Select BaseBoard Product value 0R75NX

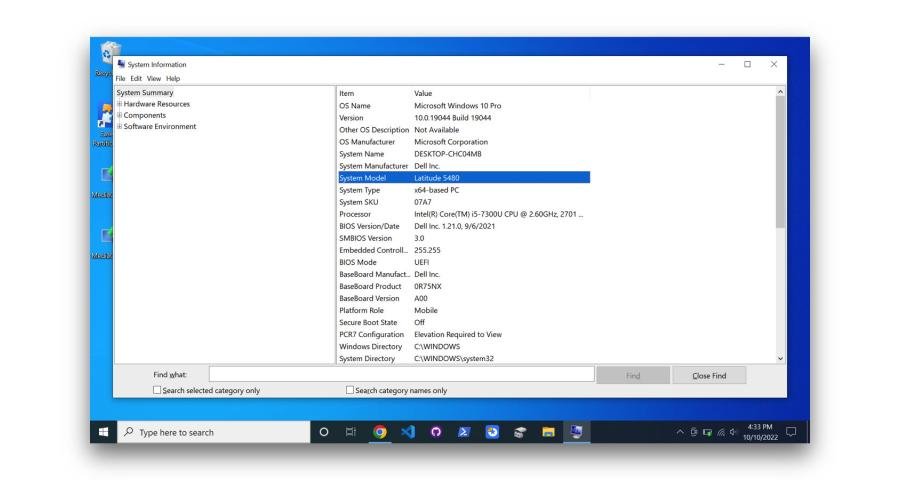click(x=428, y=287)
